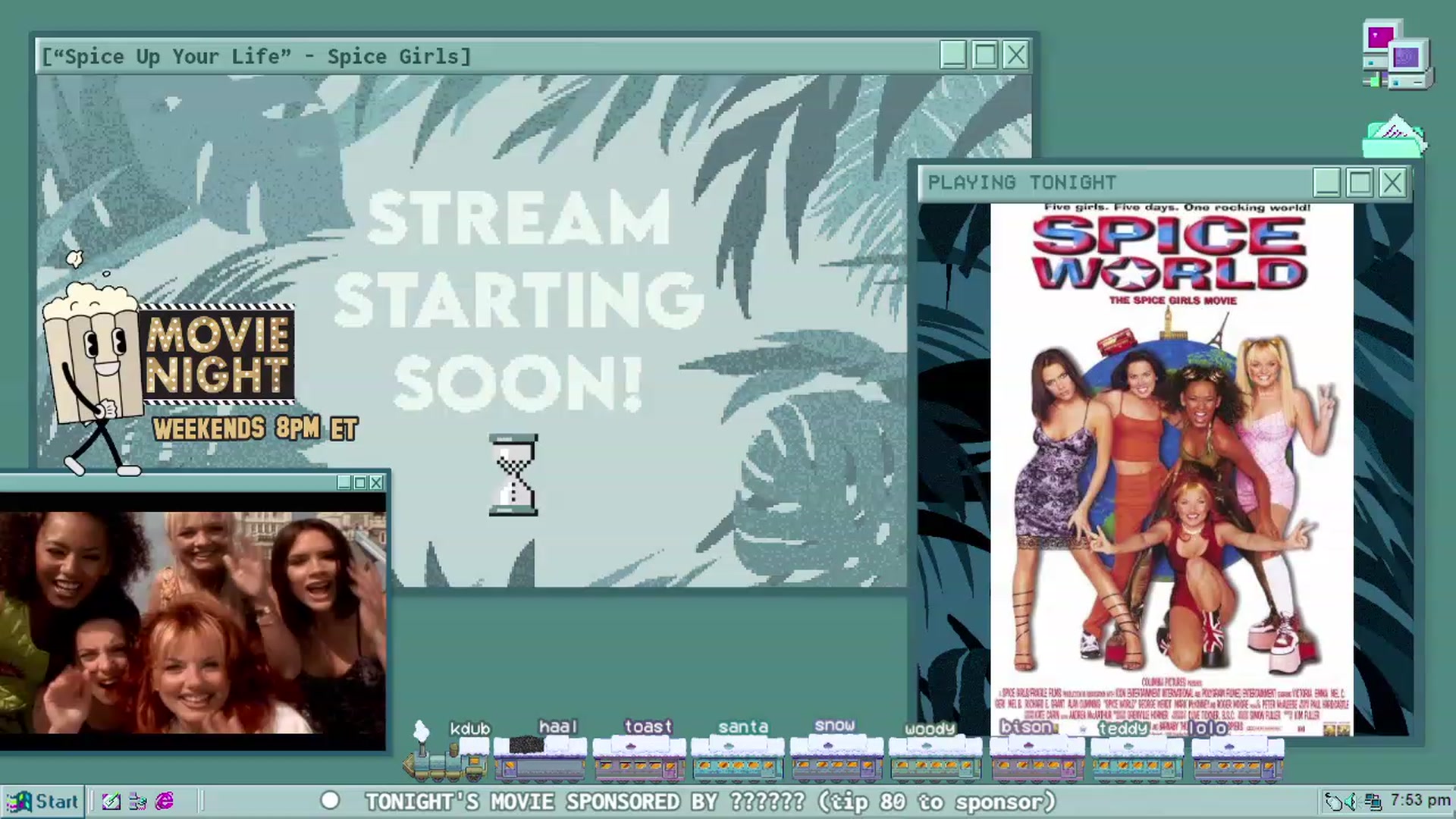Minimize the Spice Up Your Life window
The image size is (1456, 819).
pyautogui.click(x=952, y=55)
